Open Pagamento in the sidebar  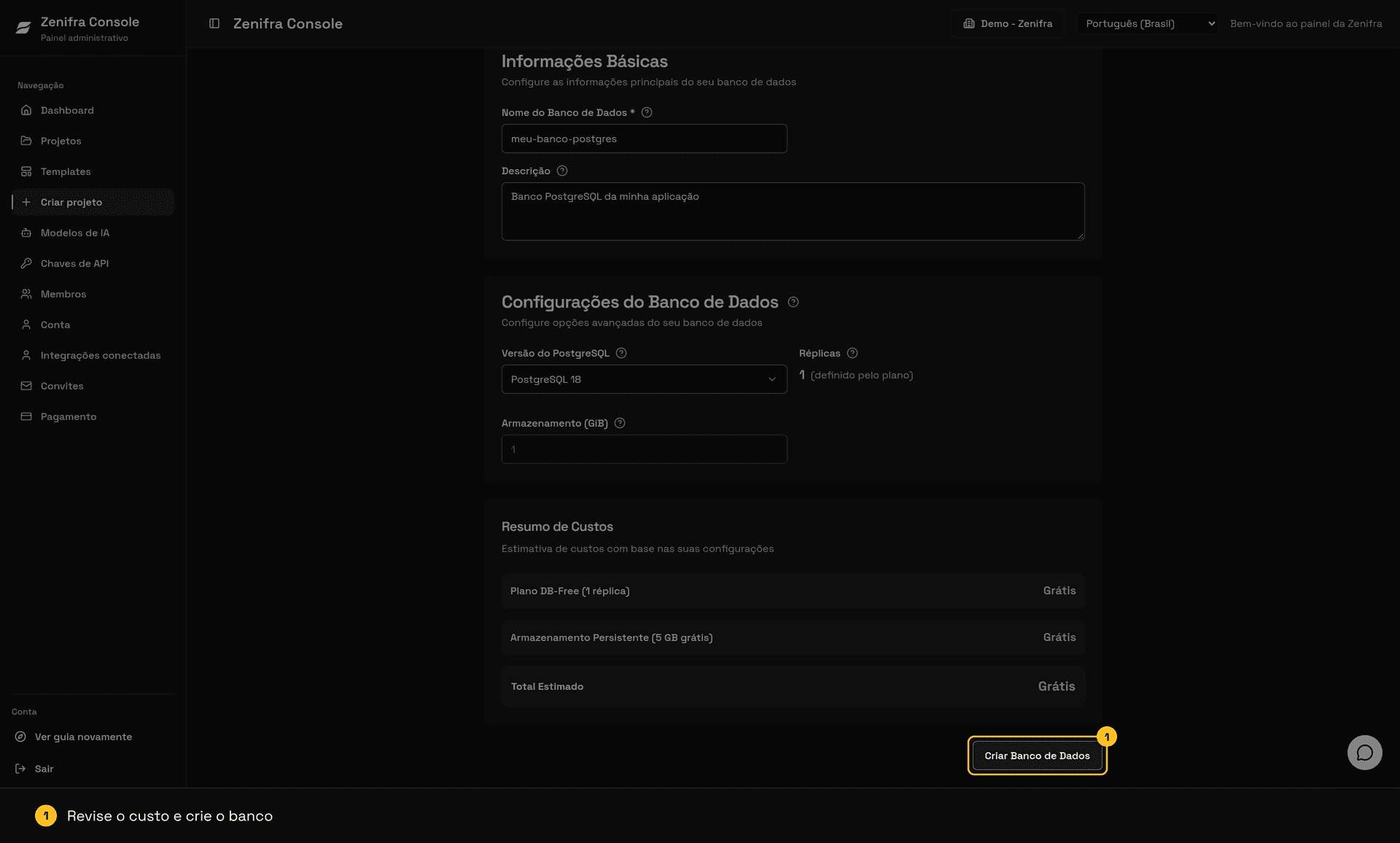point(93,416)
